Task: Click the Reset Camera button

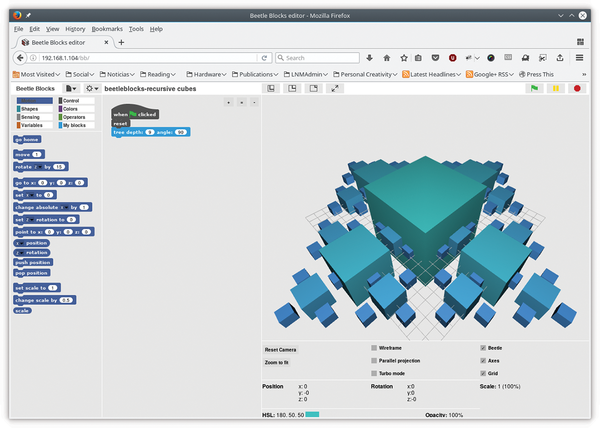Action: coord(280,349)
